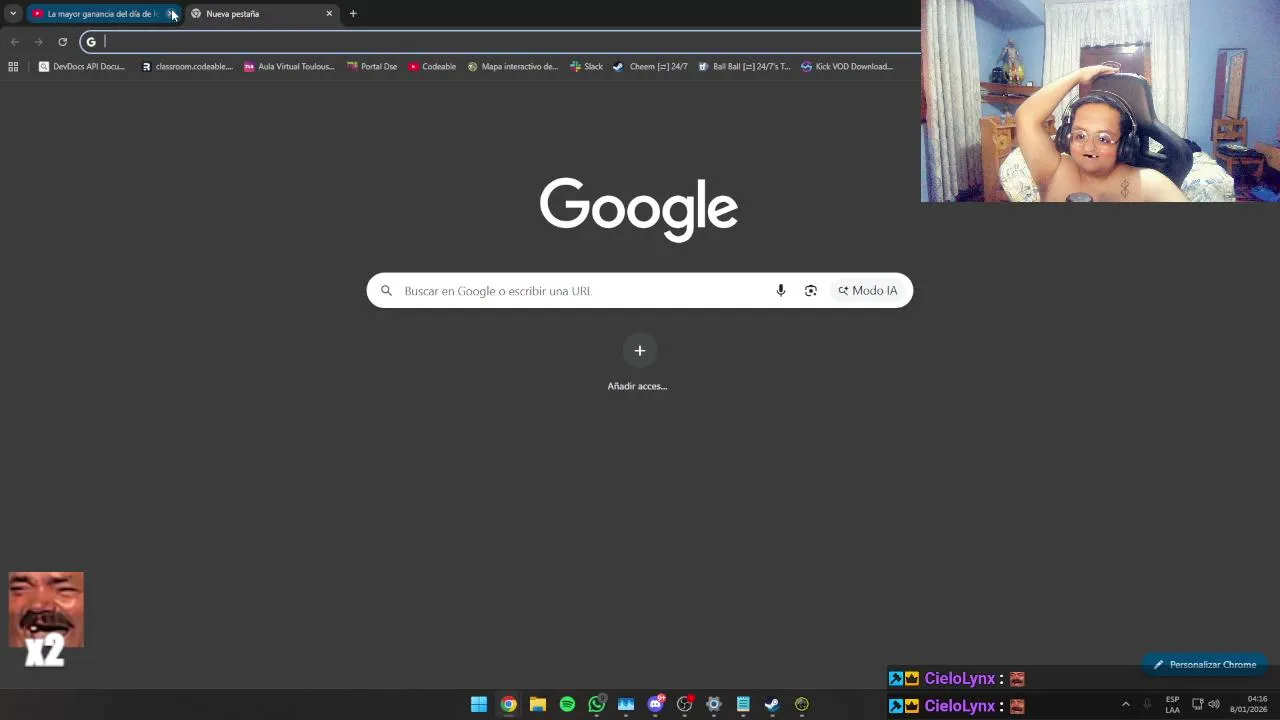Open the DevDocs API Docu... bookmark

82,67
